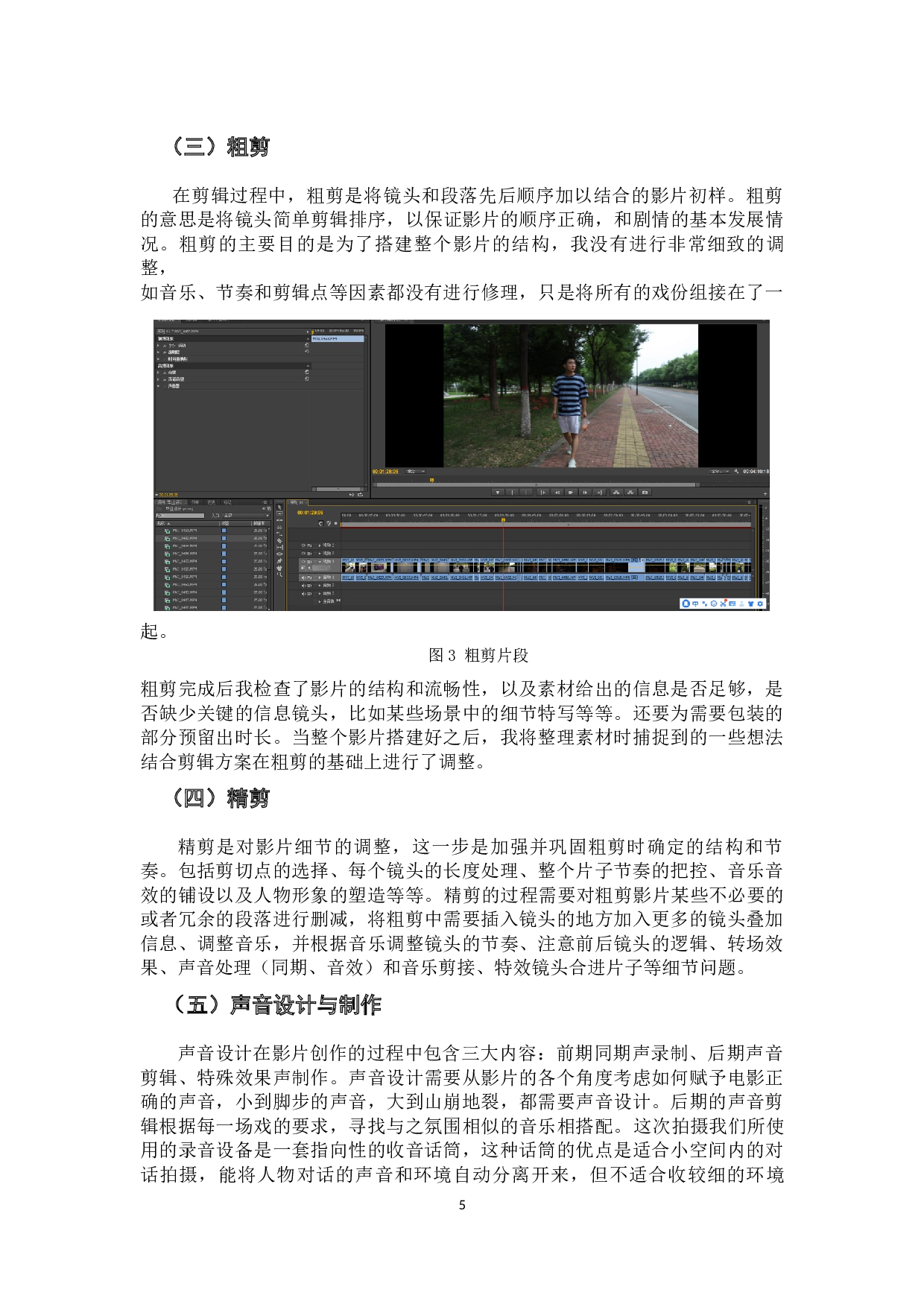Expand the first audio effect property row
924x1307 pixels.
click(158, 373)
